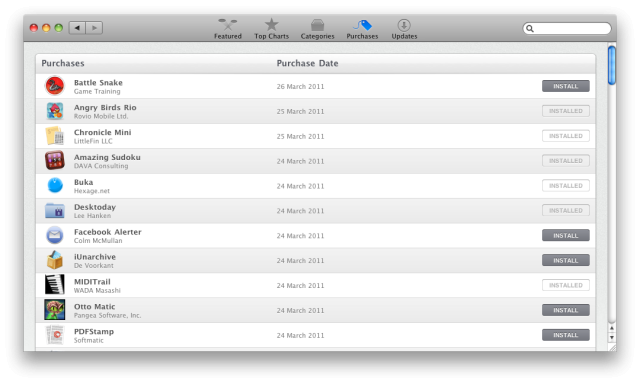Focus the search field

point(567,29)
